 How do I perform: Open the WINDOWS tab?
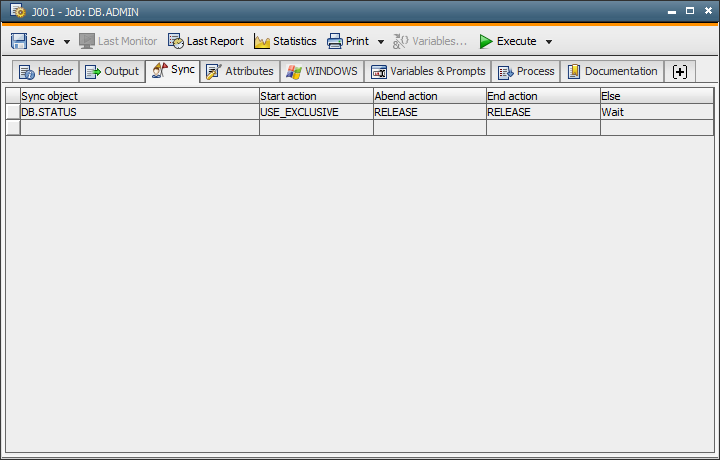(x=322, y=71)
